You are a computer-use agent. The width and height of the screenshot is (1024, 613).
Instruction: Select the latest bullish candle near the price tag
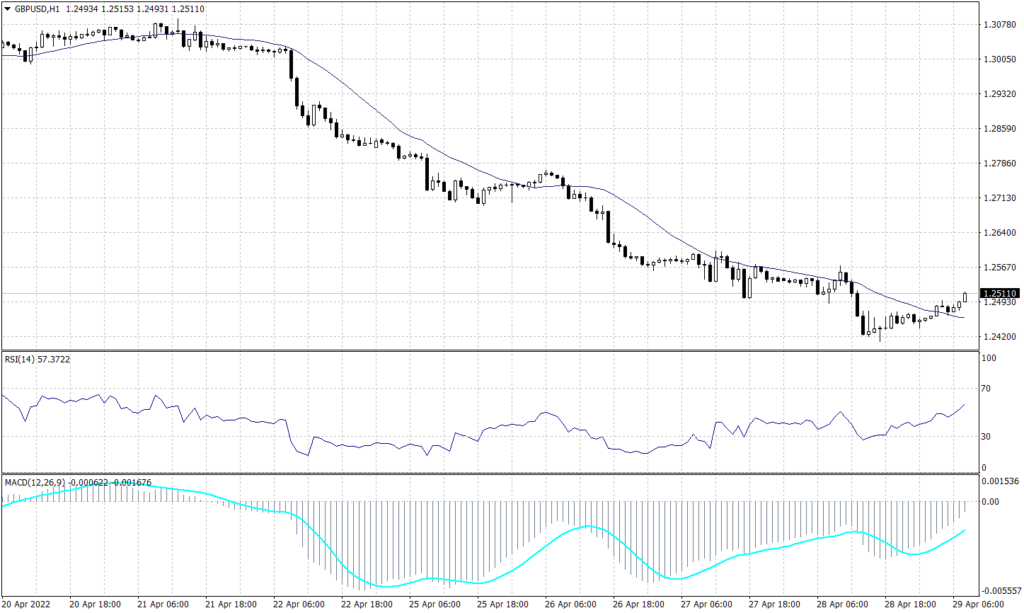tap(965, 298)
